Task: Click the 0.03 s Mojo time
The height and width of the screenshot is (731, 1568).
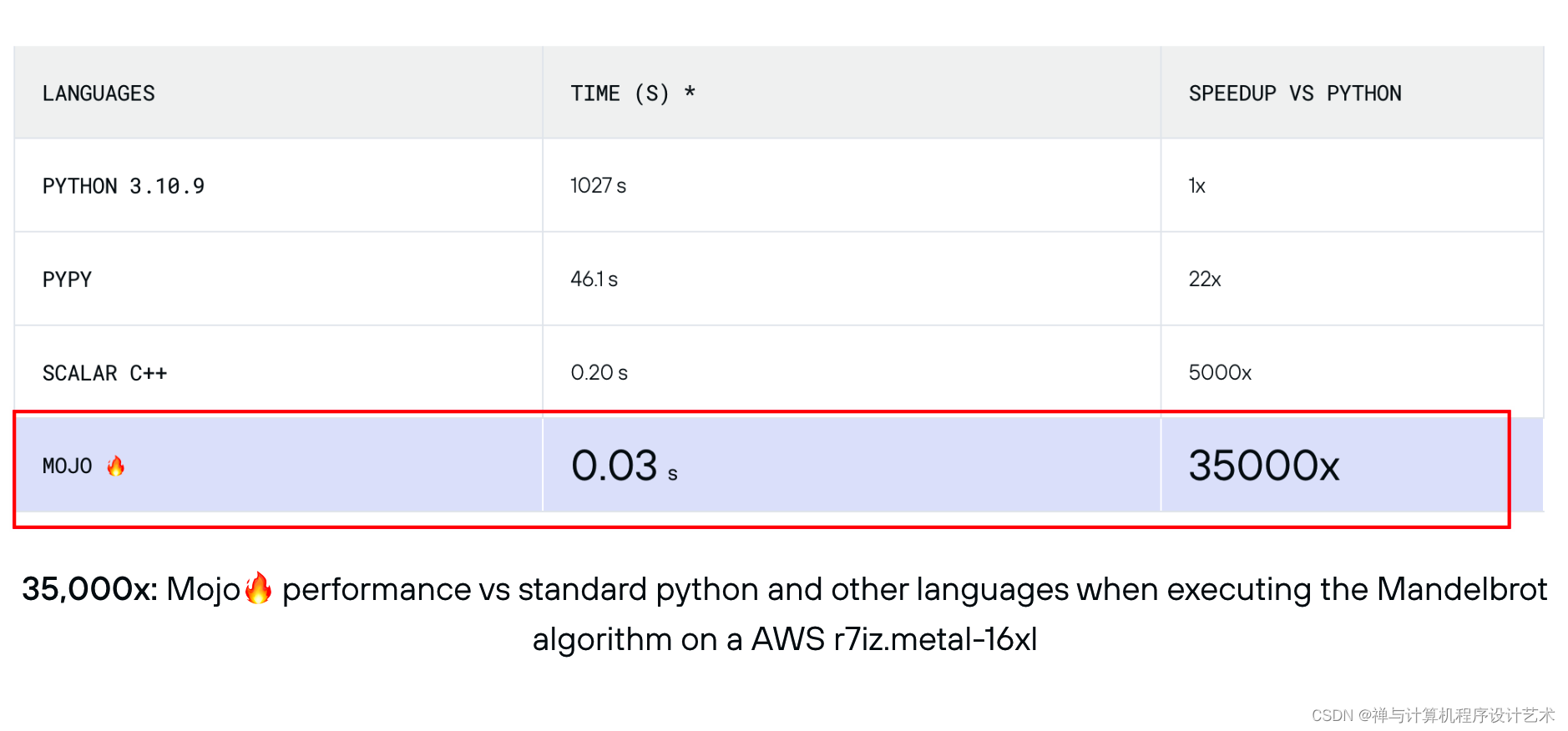Action: click(624, 466)
